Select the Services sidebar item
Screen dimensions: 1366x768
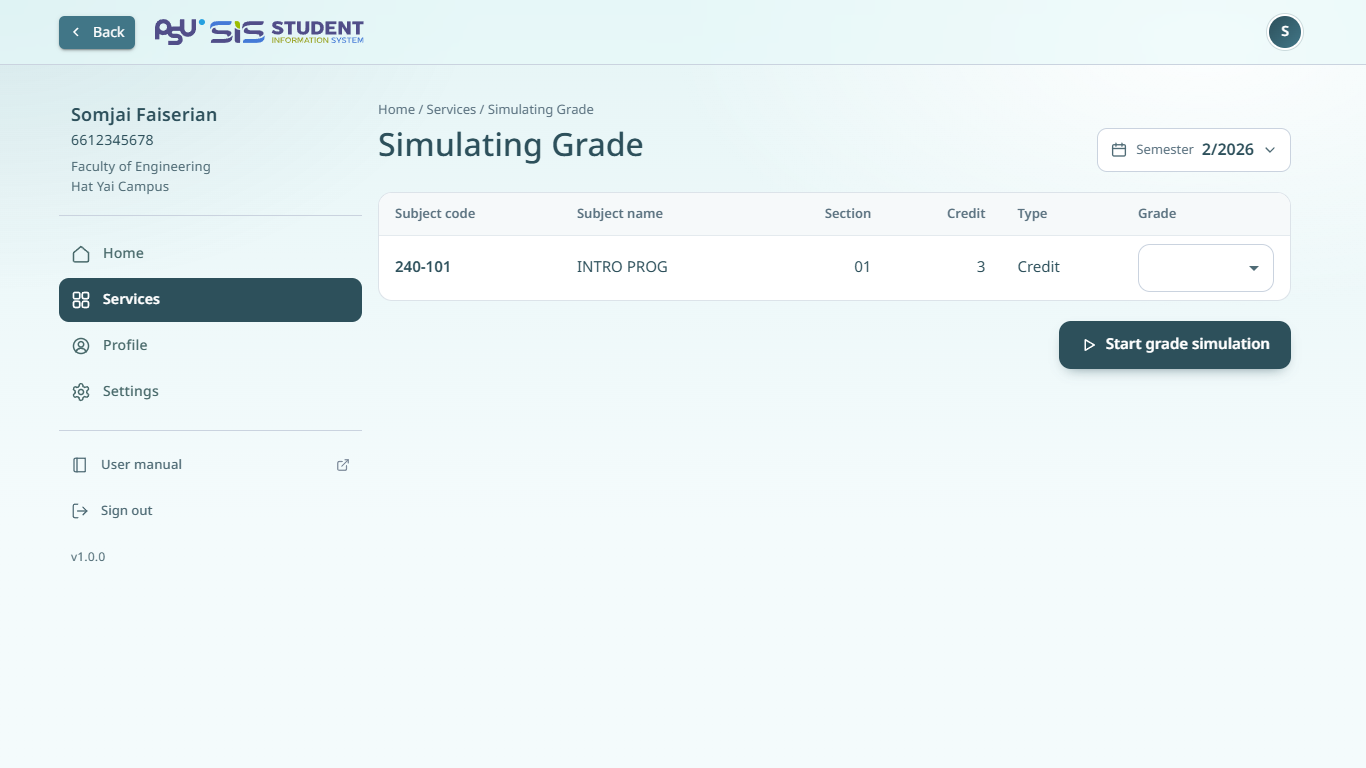[x=210, y=300]
